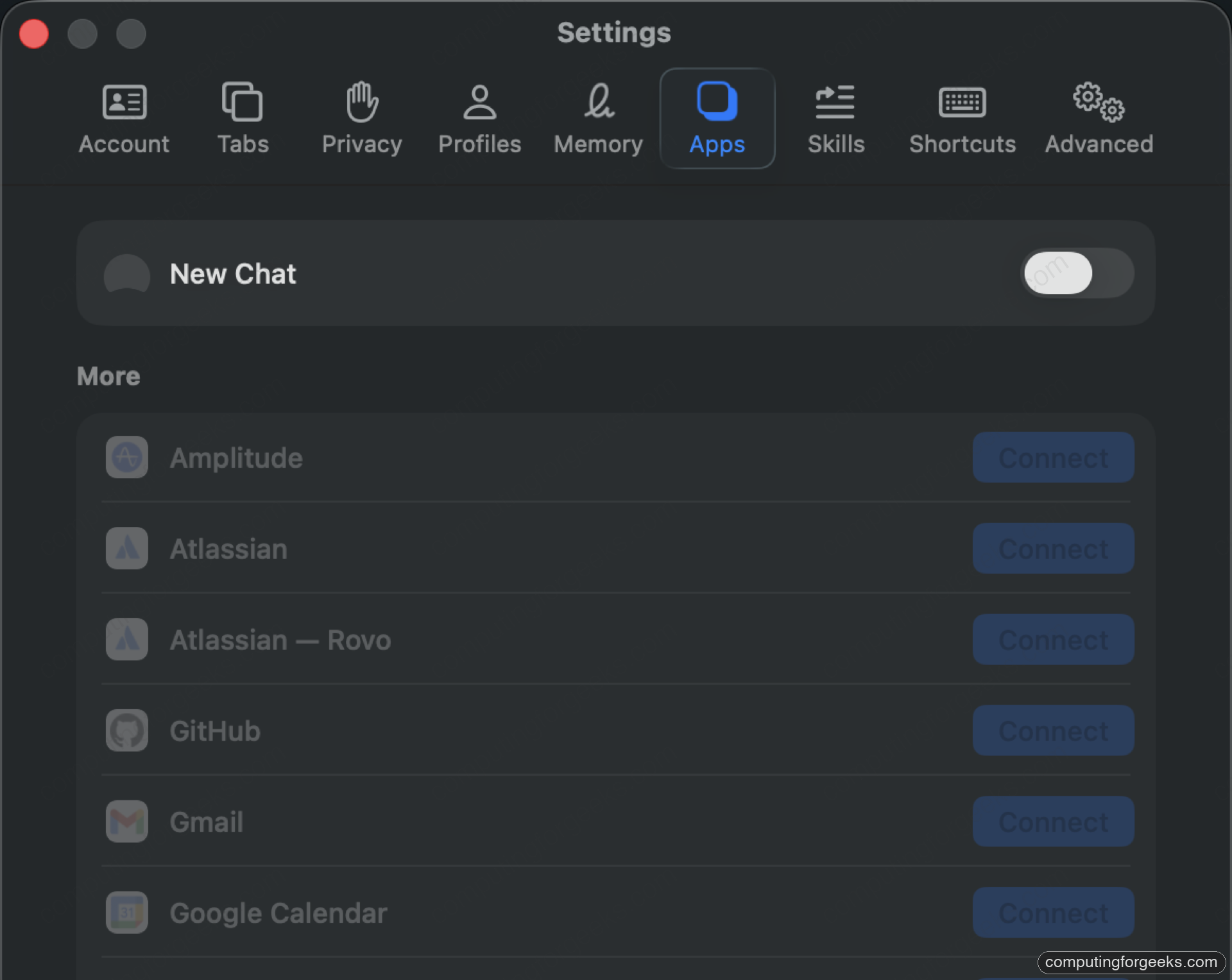Open the Skills settings tab
1232x980 pixels.
point(835,119)
